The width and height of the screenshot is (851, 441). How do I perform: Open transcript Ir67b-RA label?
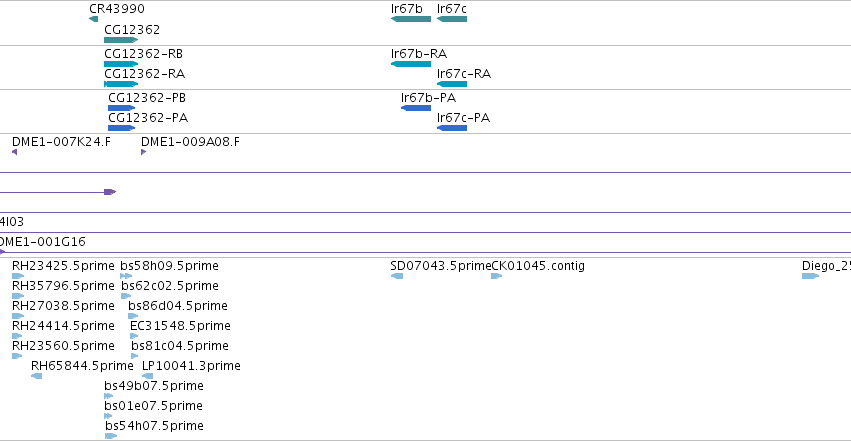(x=419, y=54)
